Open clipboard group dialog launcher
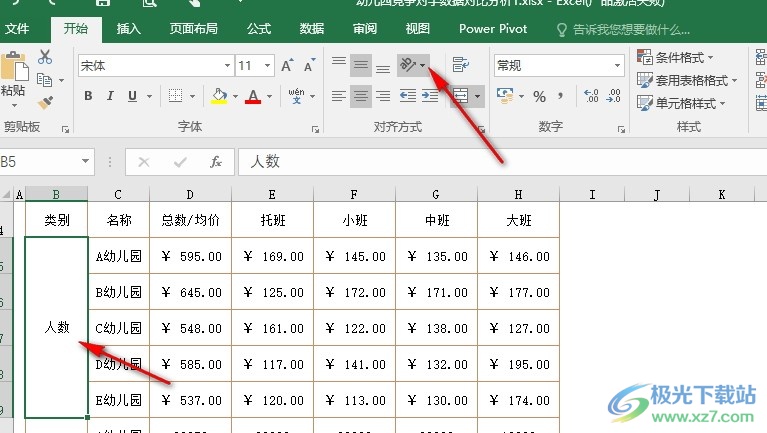The width and height of the screenshot is (767, 433). 65,129
